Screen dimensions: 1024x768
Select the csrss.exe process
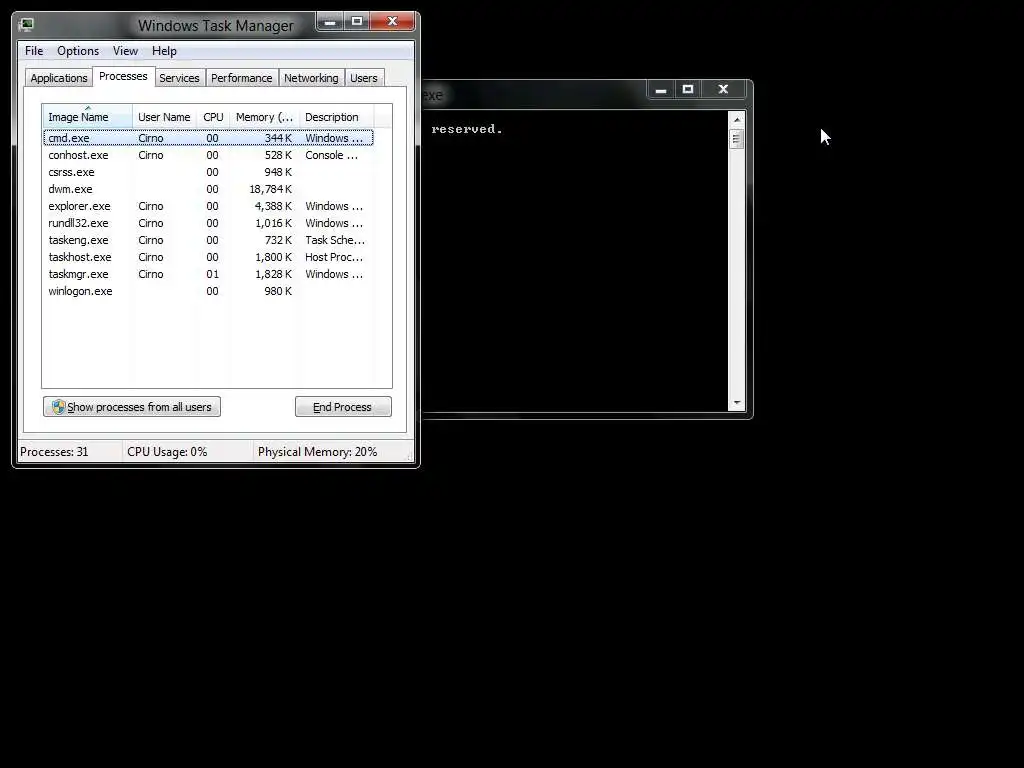pos(208,172)
